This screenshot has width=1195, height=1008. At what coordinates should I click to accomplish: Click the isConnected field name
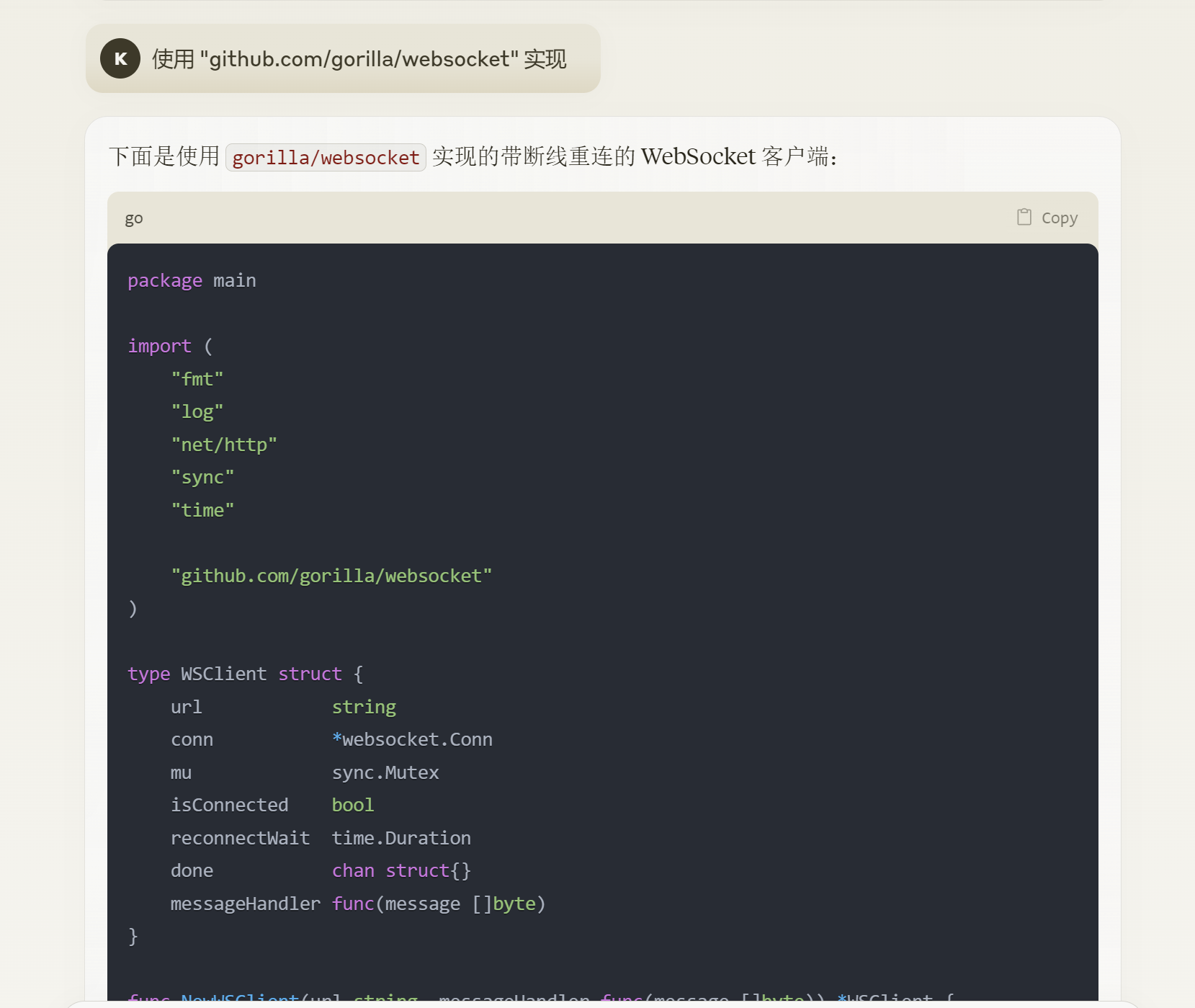tap(230, 805)
